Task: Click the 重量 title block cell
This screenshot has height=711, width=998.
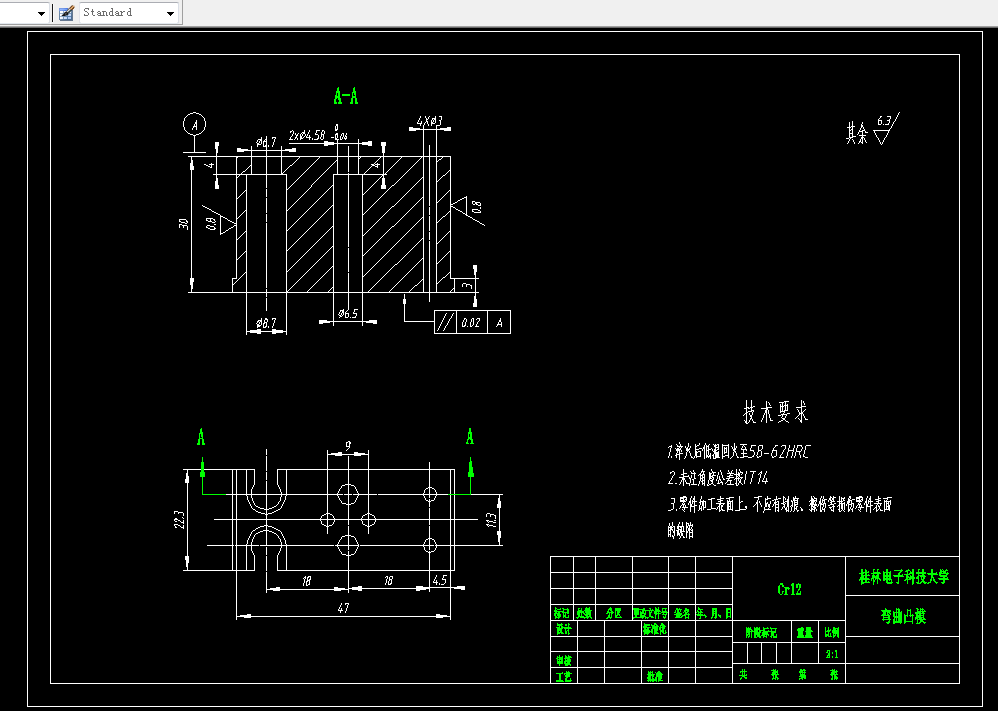Action: coord(805,633)
